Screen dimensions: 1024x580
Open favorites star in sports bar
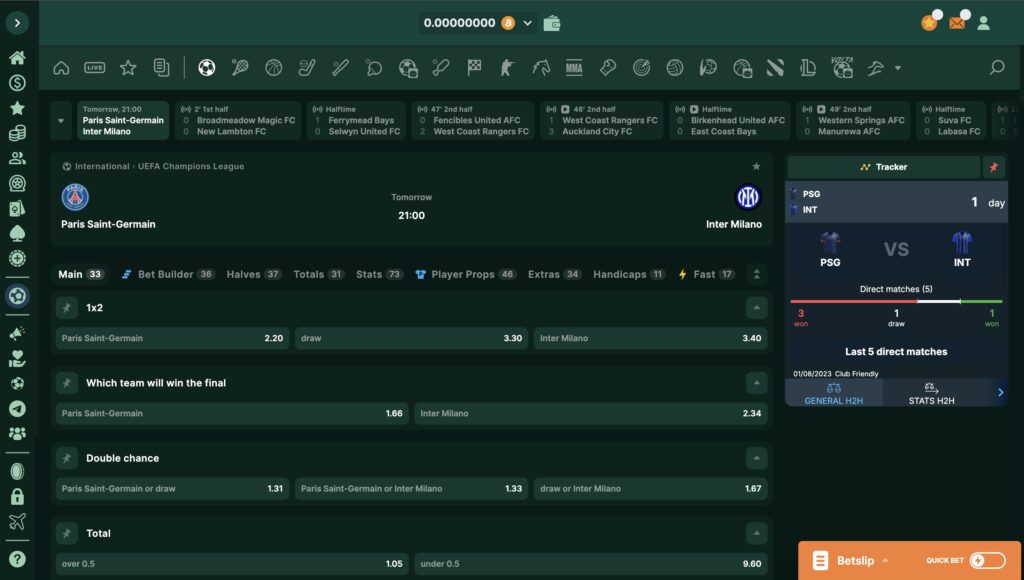[x=128, y=67]
